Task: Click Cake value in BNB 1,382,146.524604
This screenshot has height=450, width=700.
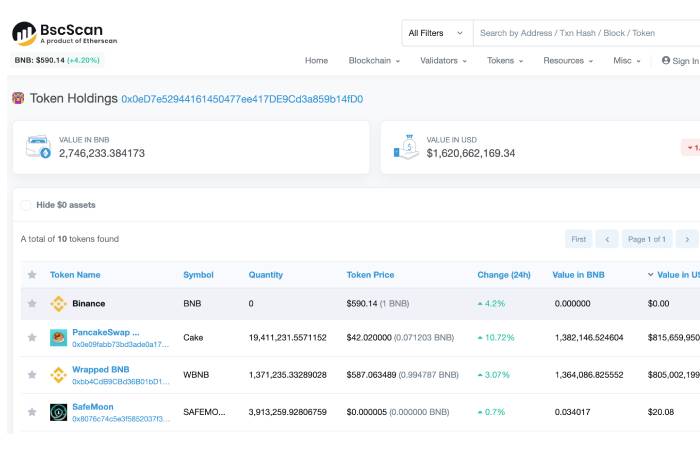Action: [x=589, y=338]
